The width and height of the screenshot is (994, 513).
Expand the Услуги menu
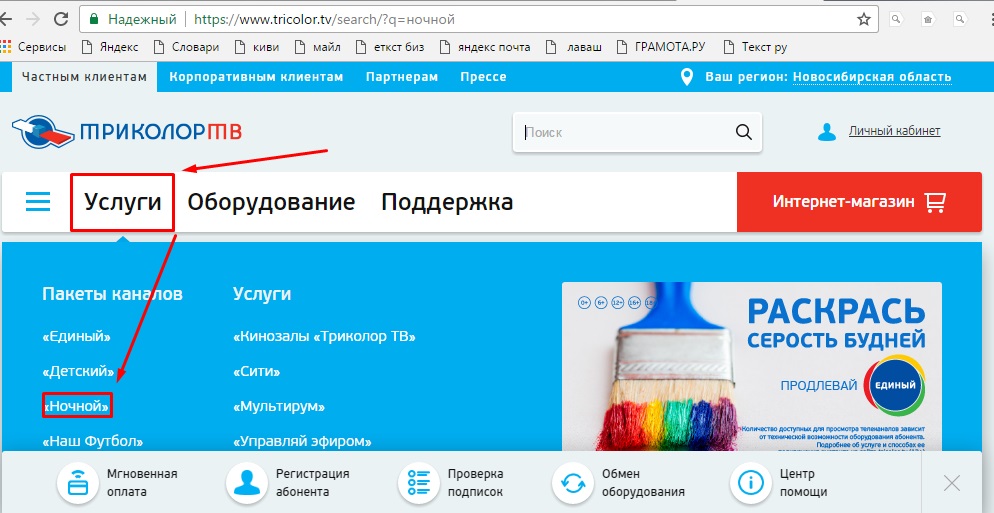point(123,202)
